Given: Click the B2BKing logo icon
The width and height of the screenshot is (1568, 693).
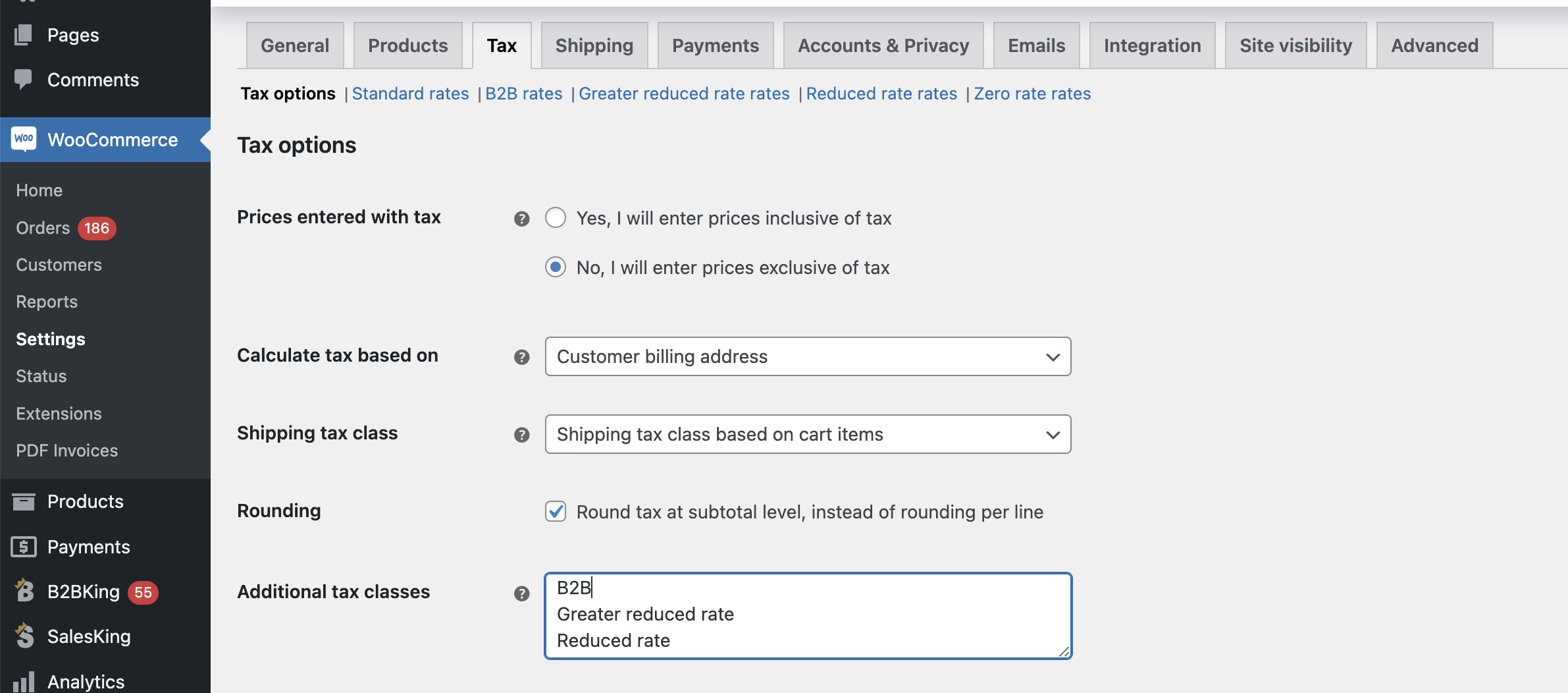Looking at the screenshot, I should tap(24, 591).
